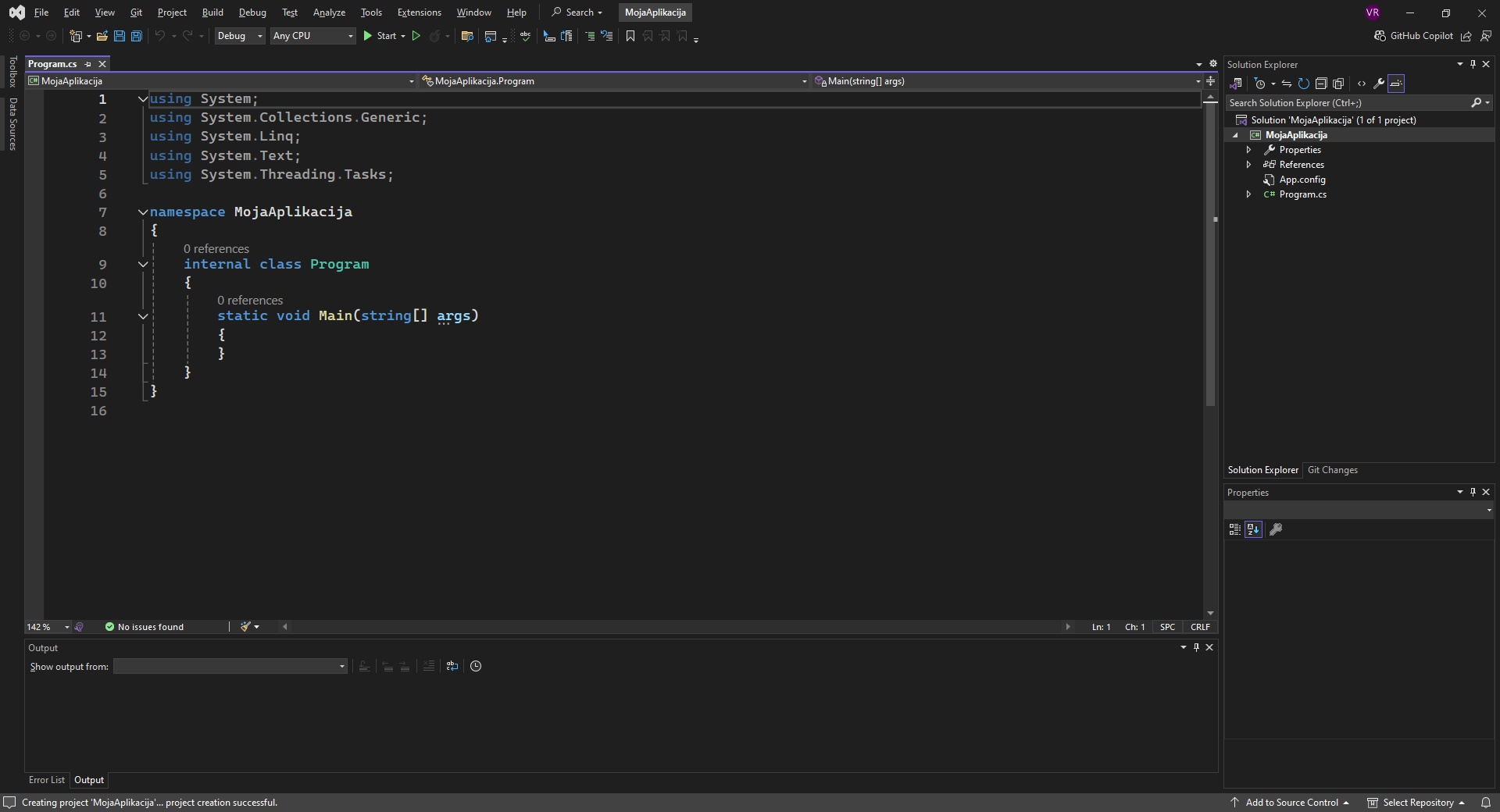Image resolution: width=1500 pixels, height=812 pixels.
Task: Close the Program.cs tab
Action: coord(102,64)
